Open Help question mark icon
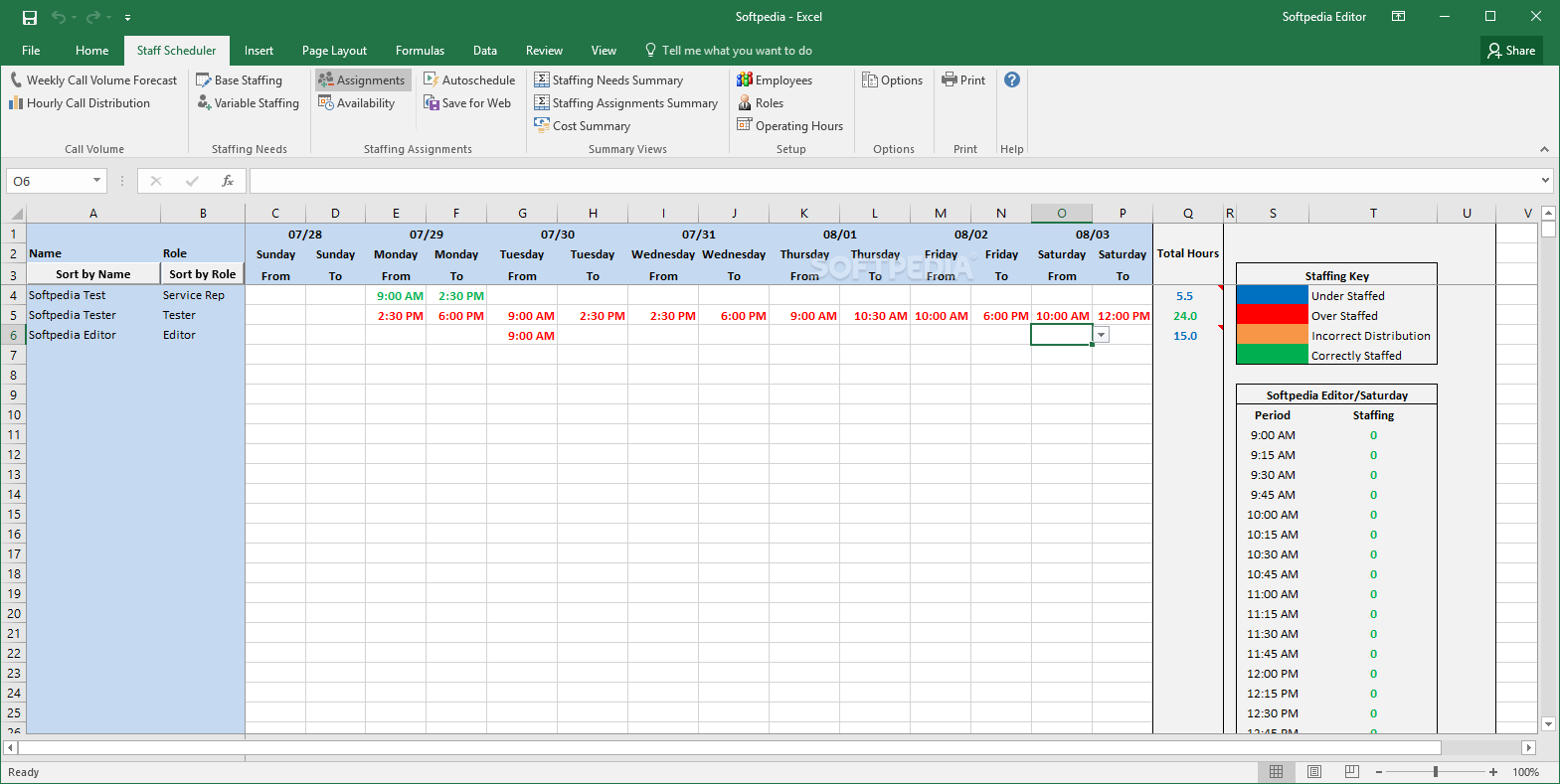1560x784 pixels. pos(1012,79)
